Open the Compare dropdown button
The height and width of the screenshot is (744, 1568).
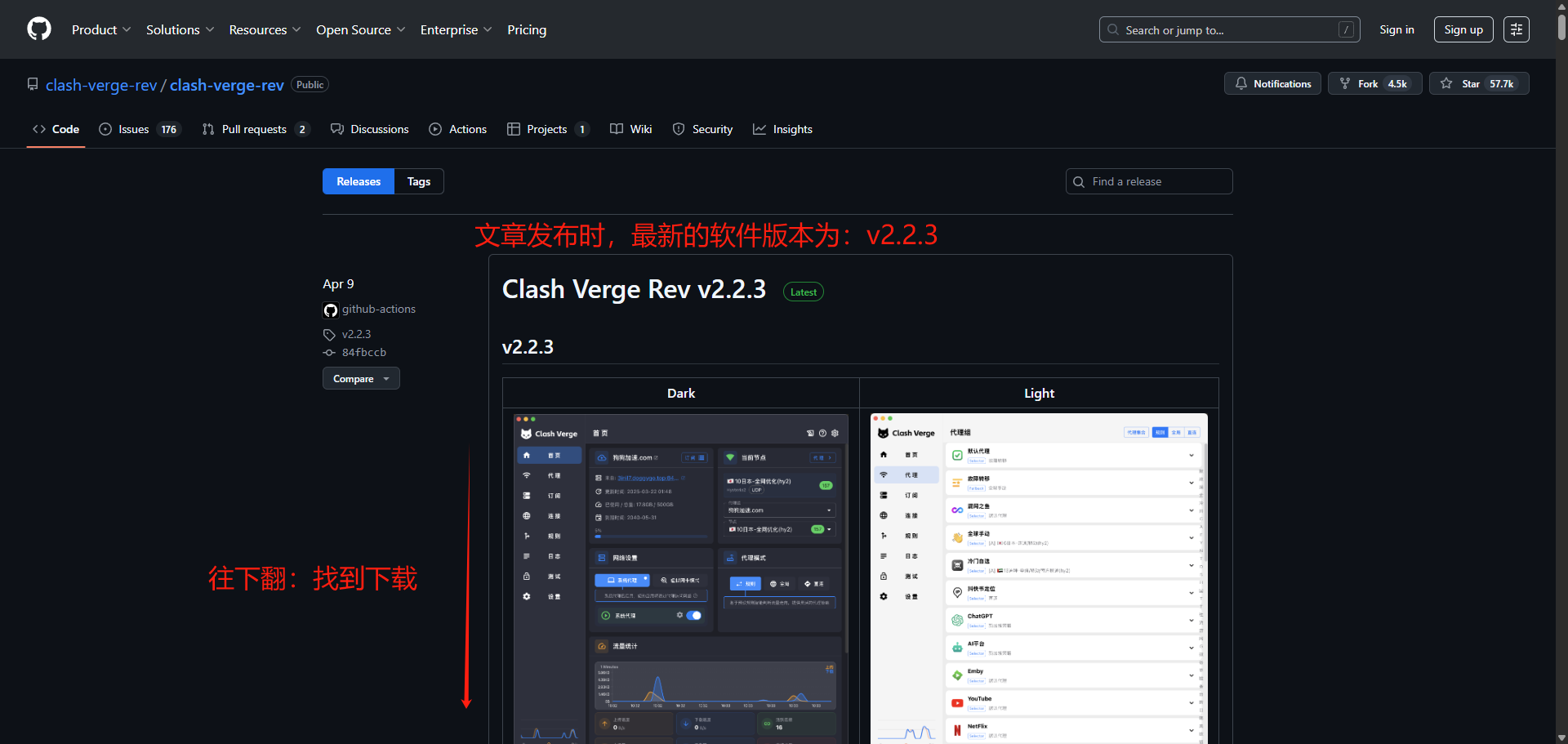tap(361, 379)
